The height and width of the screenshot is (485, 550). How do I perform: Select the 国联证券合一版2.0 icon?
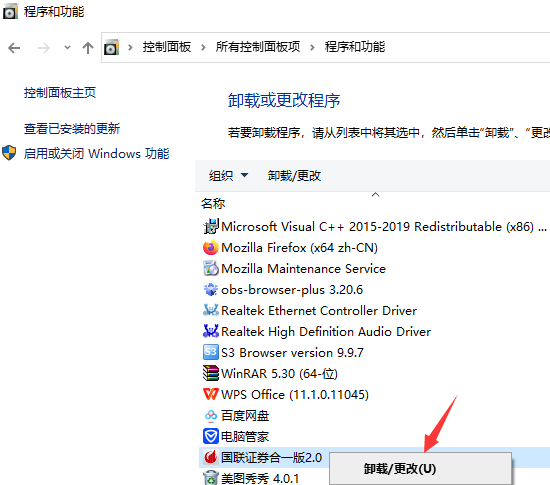click(211, 457)
